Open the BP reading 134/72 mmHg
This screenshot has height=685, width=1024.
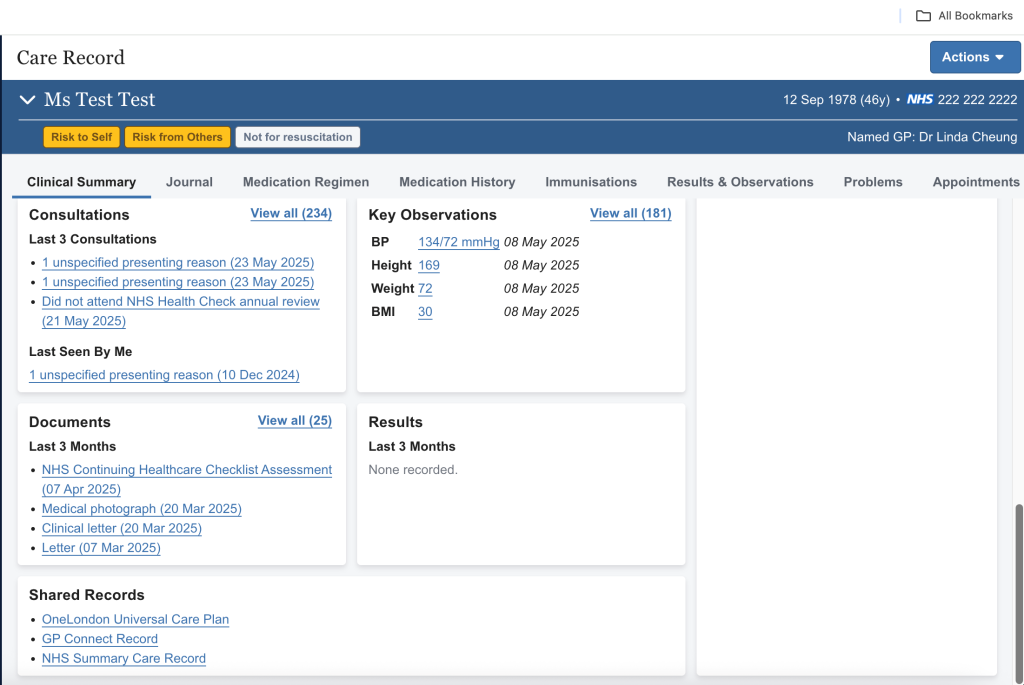click(x=458, y=242)
